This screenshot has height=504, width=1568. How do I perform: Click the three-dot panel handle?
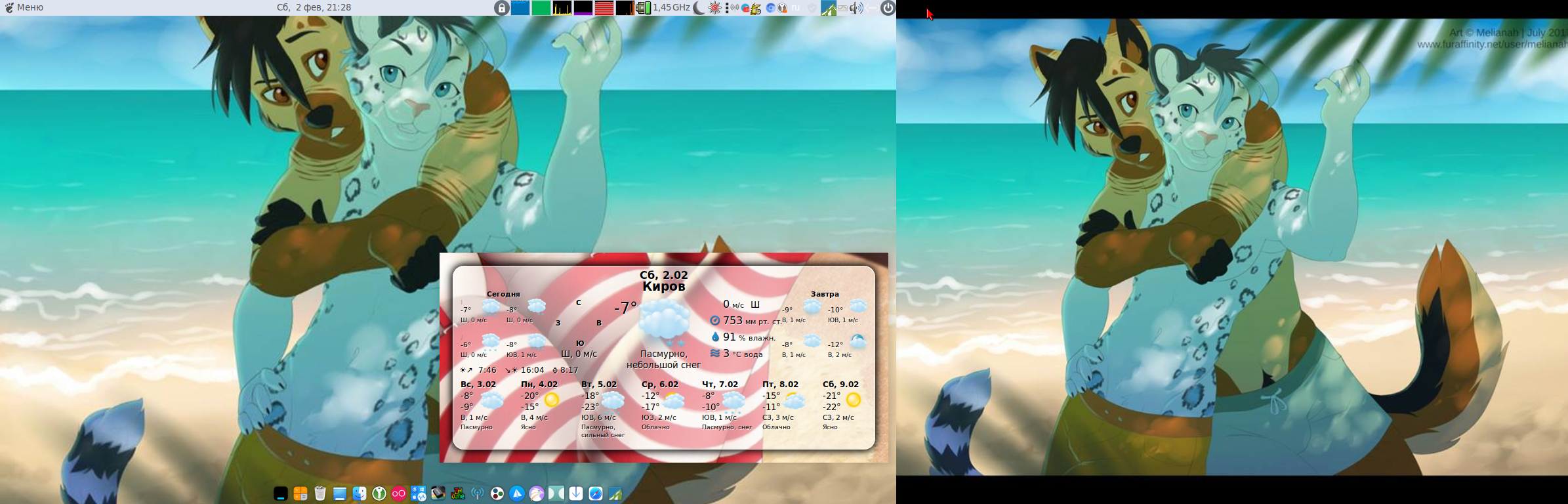pos(727,8)
